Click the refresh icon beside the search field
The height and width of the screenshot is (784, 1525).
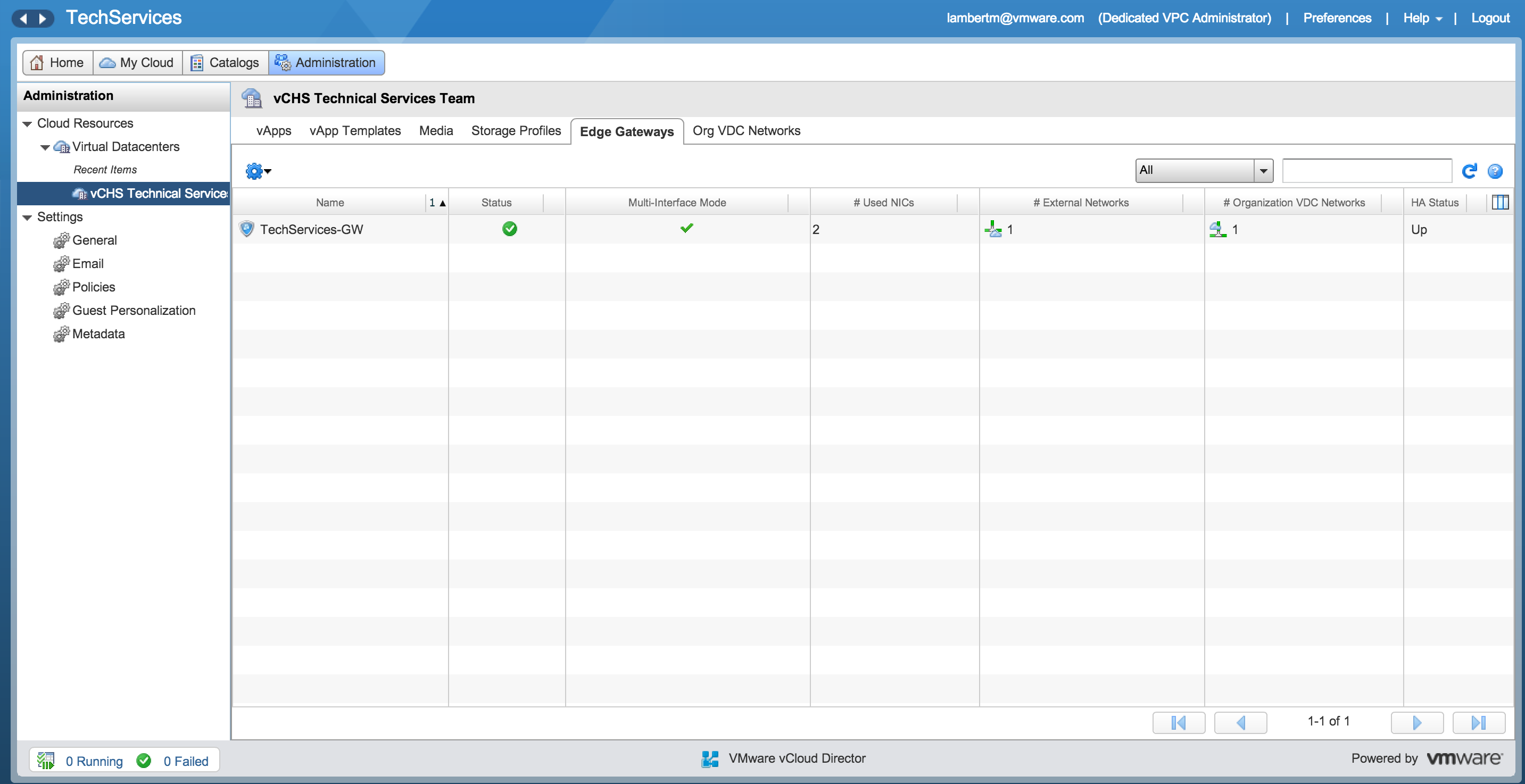coord(1469,171)
